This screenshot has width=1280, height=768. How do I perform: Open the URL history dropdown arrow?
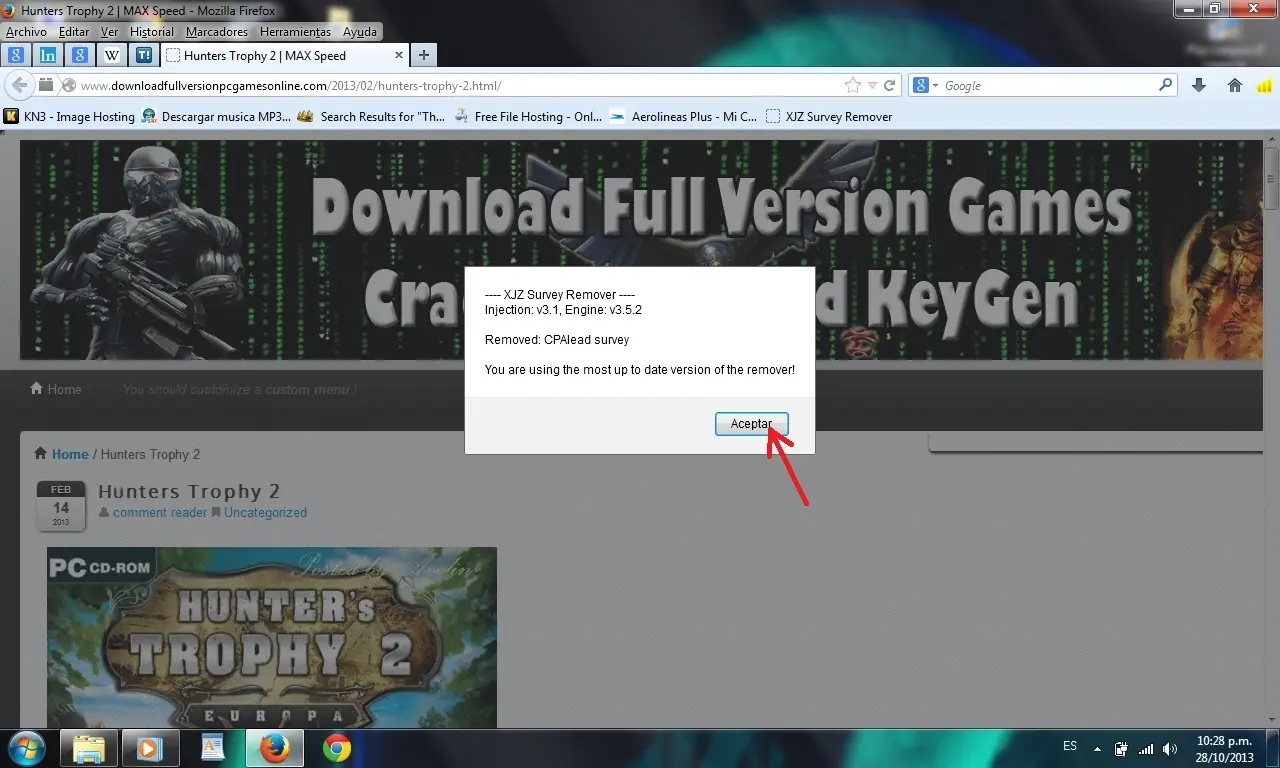point(872,86)
